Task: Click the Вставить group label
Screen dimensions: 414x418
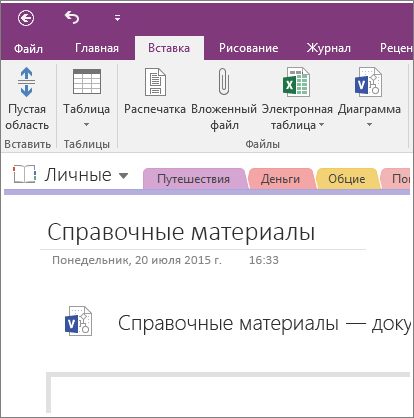Action: [28, 144]
